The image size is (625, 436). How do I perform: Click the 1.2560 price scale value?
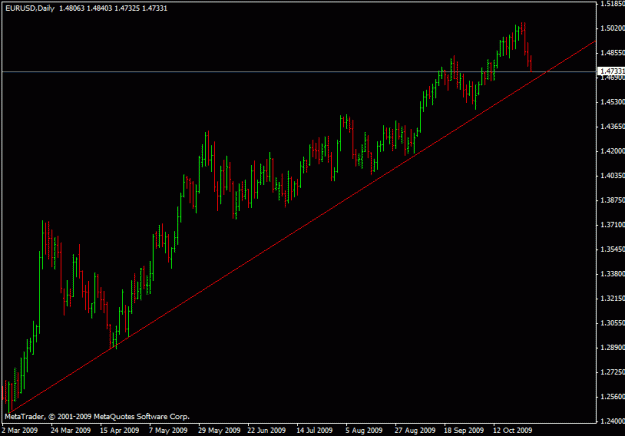pyautogui.click(x=612, y=397)
